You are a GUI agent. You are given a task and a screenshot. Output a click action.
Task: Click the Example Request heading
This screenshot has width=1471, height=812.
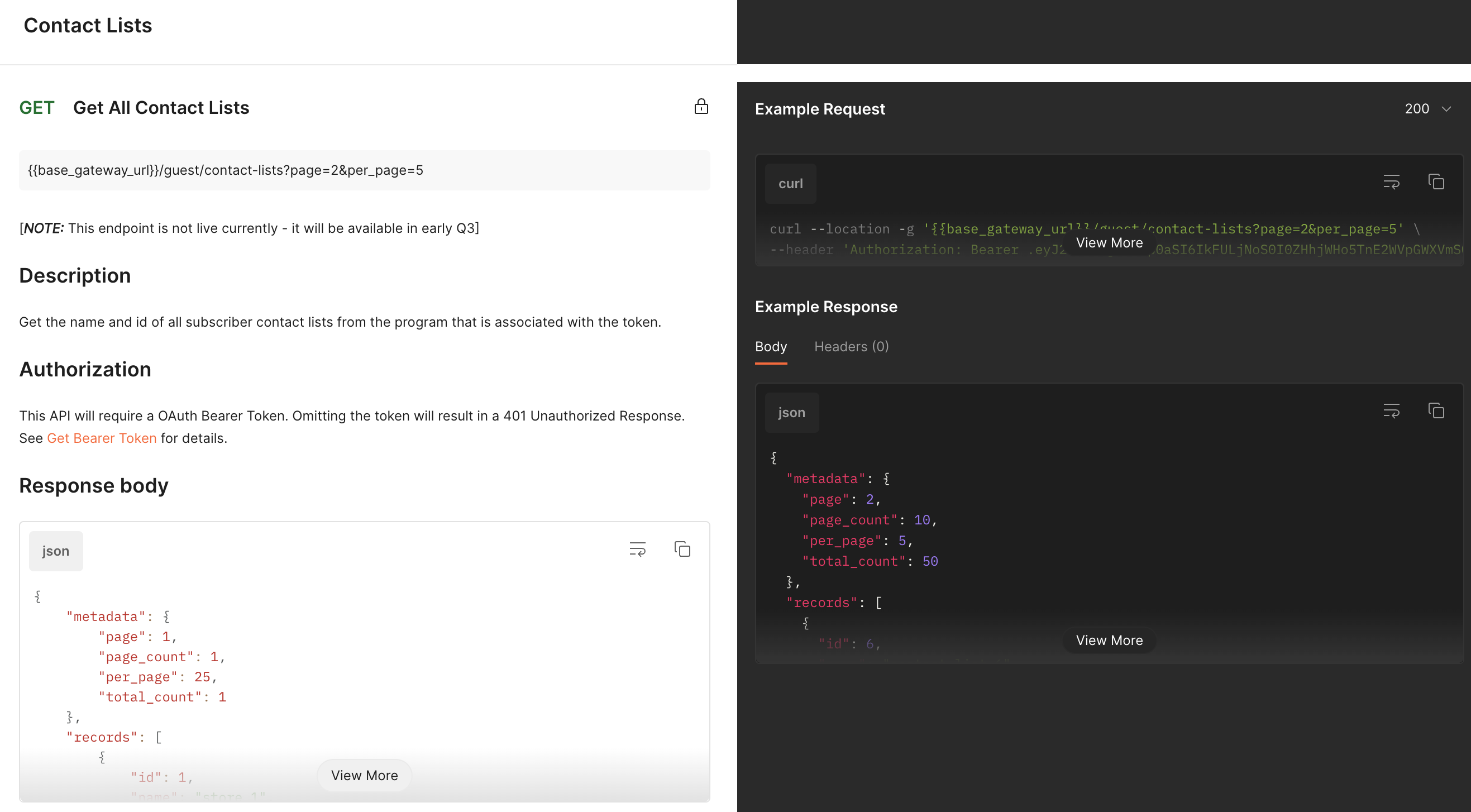pos(820,108)
